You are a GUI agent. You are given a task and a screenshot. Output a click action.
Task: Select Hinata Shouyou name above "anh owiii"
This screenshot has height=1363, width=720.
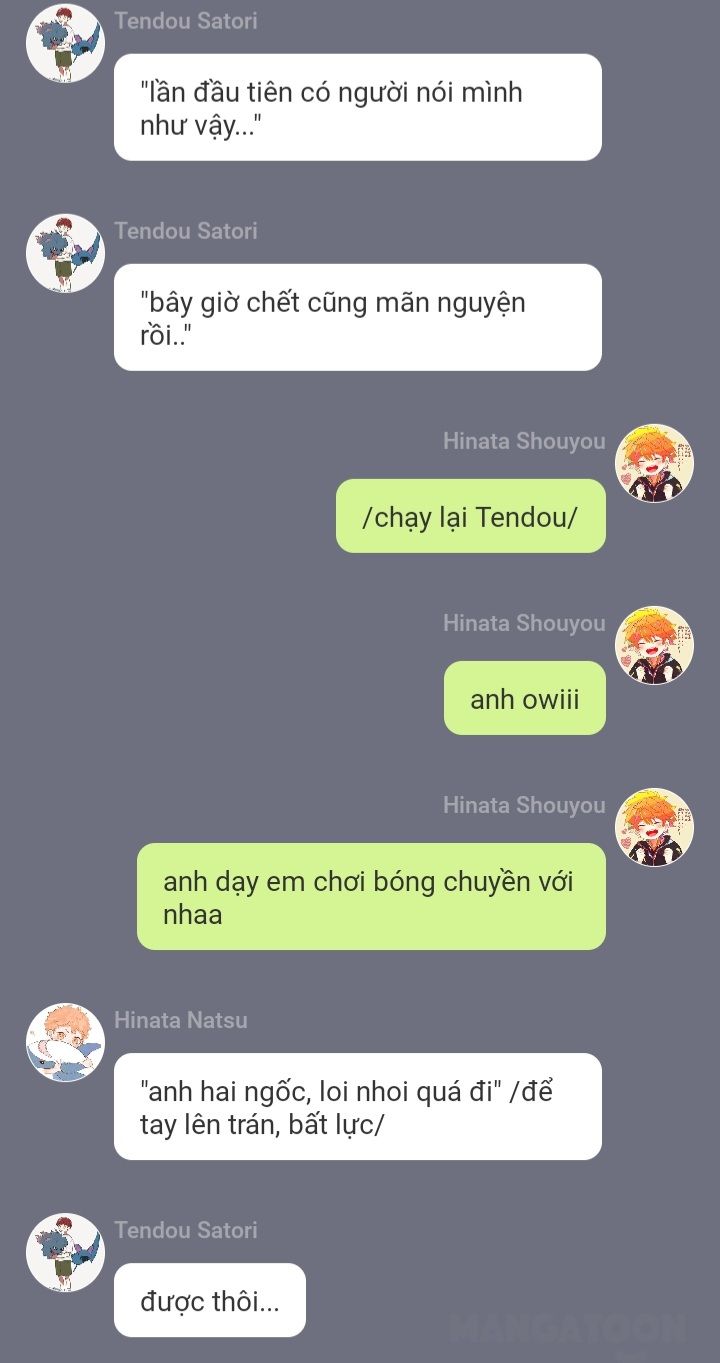click(x=524, y=623)
